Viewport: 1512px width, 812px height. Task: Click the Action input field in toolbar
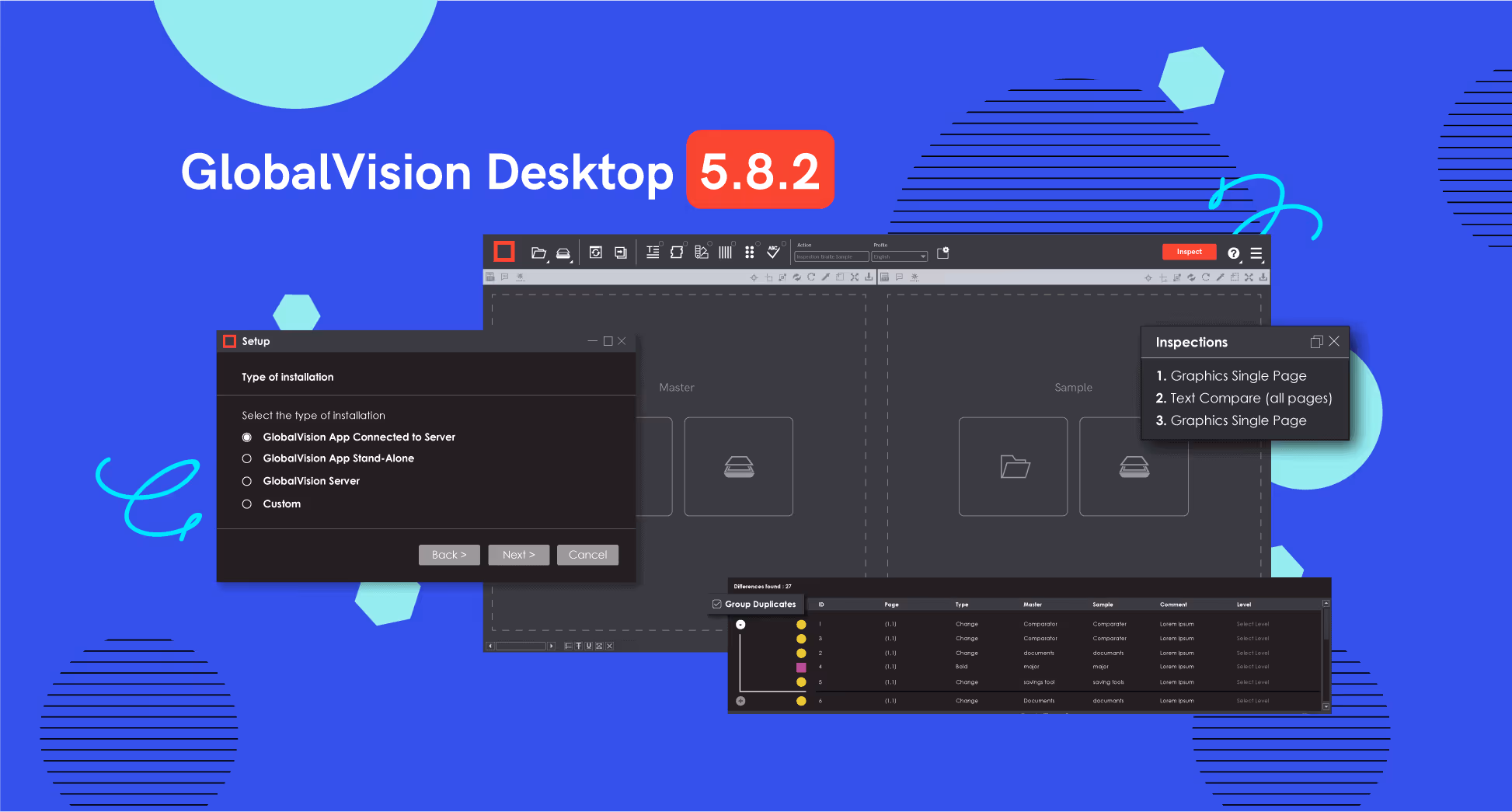[x=831, y=256]
